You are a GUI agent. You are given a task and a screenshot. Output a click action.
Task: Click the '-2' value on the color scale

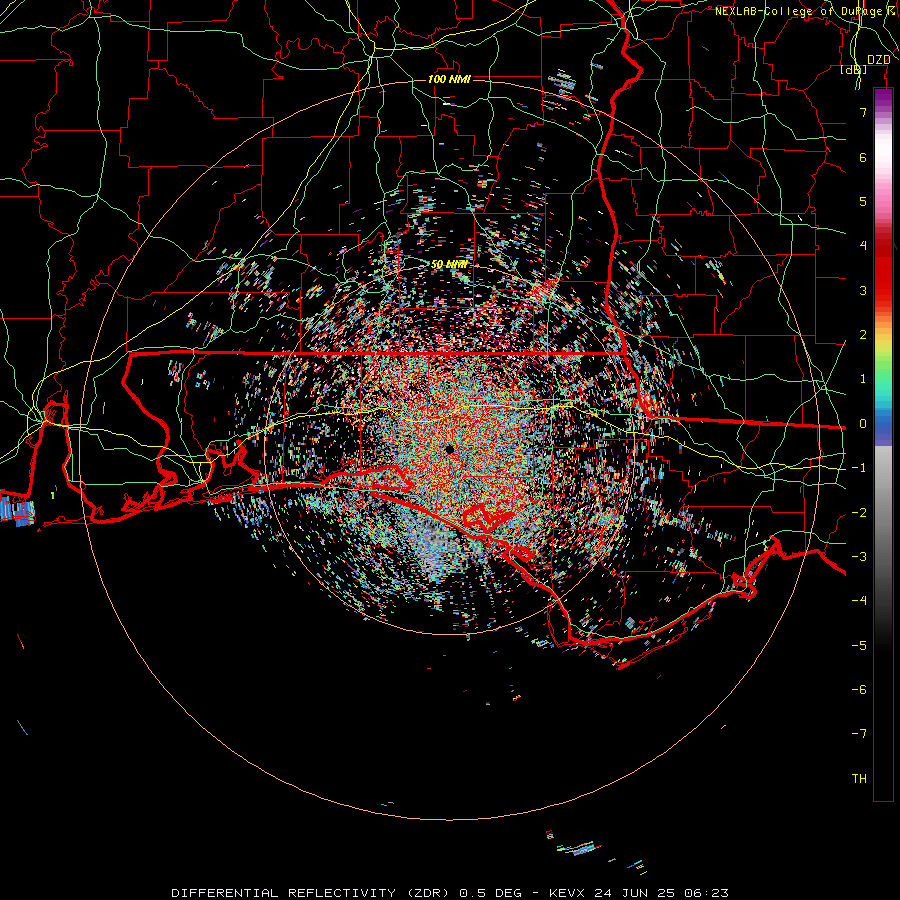click(859, 513)
